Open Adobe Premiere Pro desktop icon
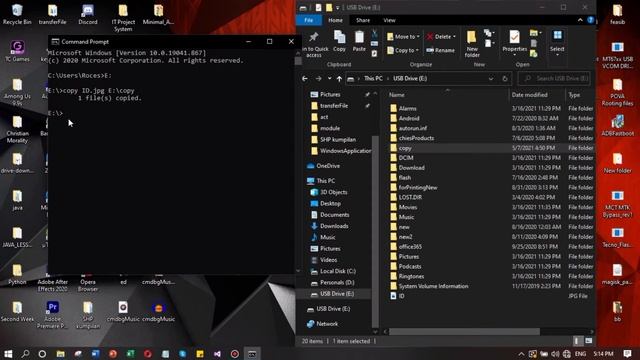This screenshot has height=360, width=640. pyautogui.click(x=53, y=315)
